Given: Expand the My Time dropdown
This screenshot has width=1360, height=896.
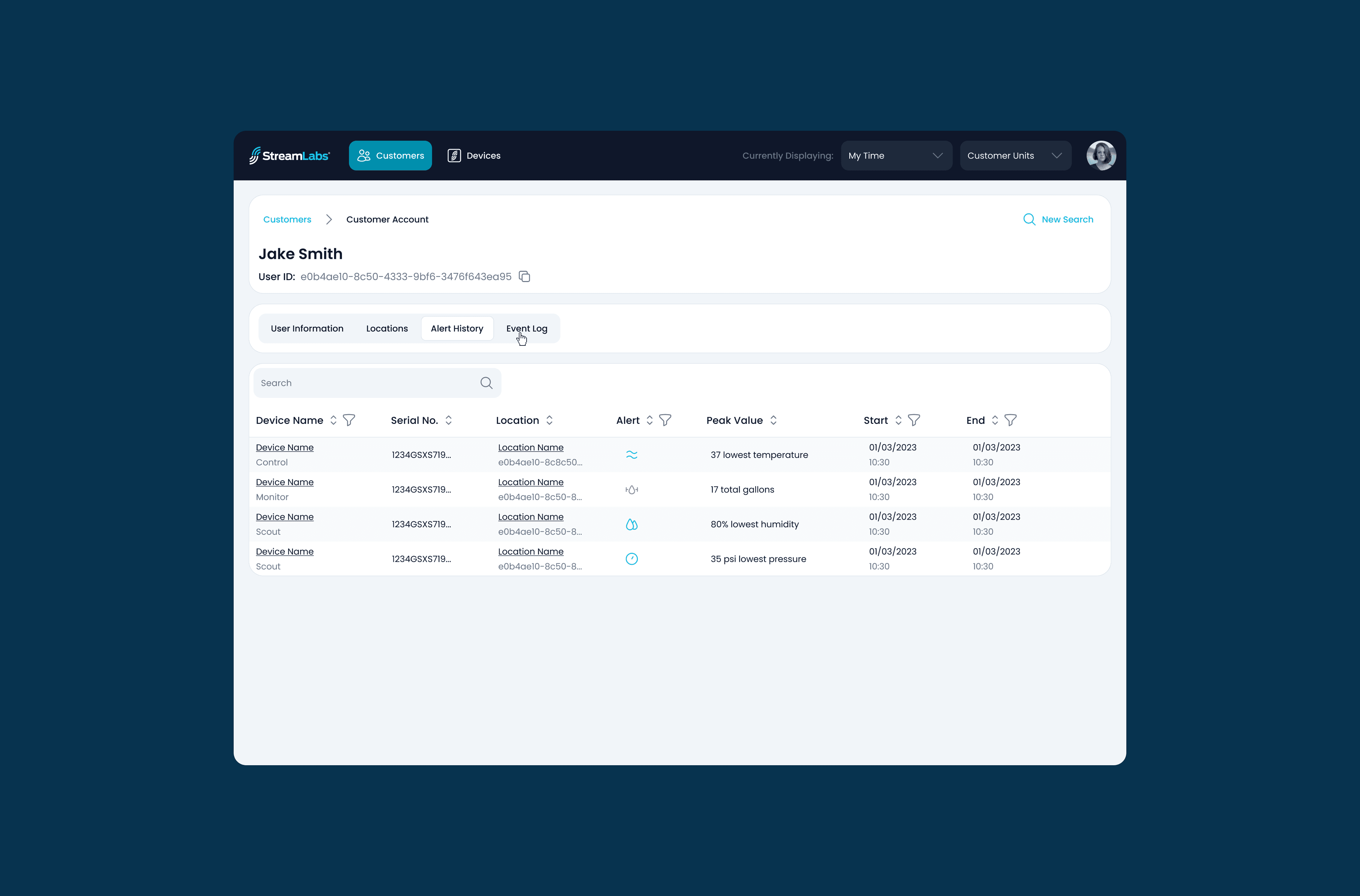Looking at the screenshot, I should click(x=896, y=155).
